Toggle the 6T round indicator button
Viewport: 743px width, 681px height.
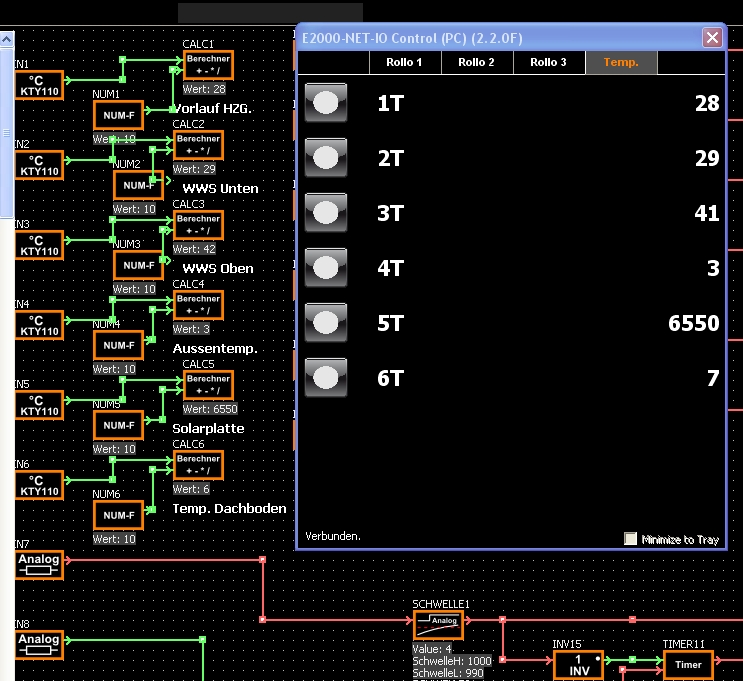tap(326, 377)
